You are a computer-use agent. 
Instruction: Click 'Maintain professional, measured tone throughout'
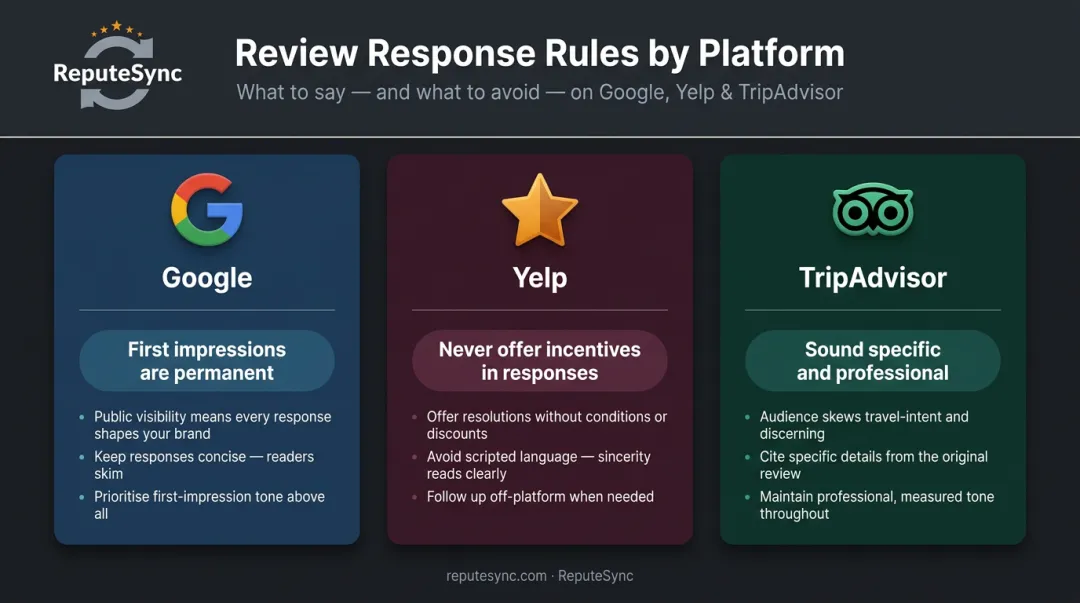(x=877, y=505)
